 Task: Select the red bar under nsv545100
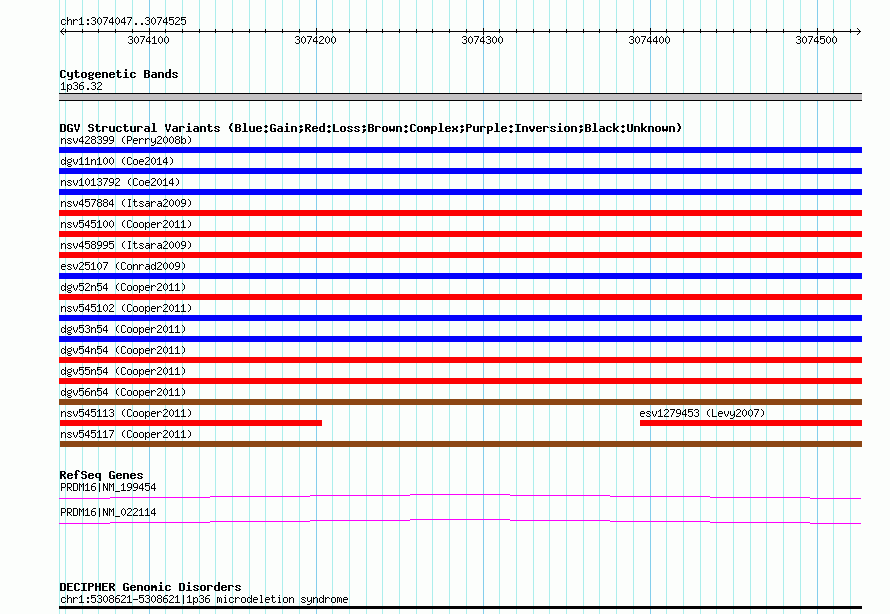point(460,234)
